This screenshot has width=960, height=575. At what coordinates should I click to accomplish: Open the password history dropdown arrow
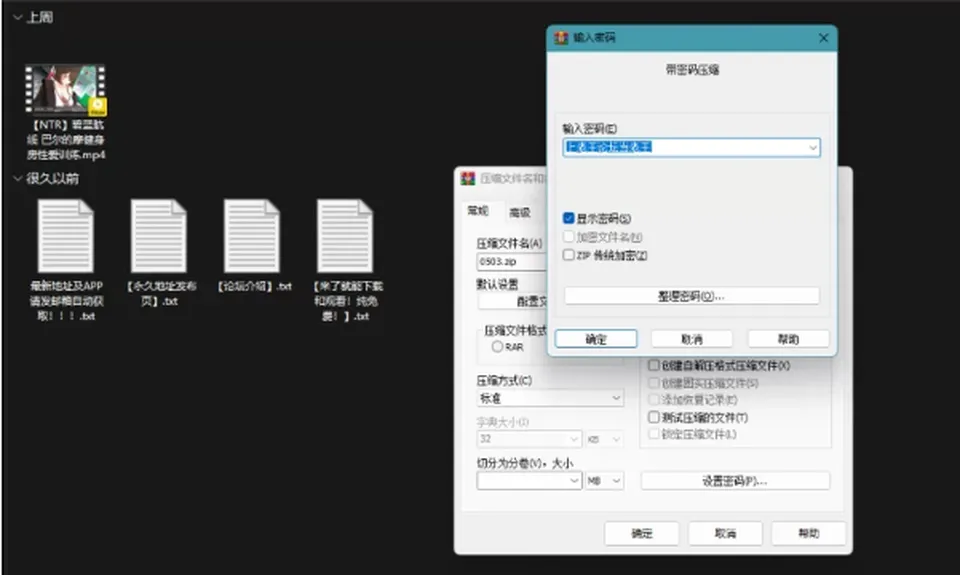pyautogui.click(x=812, y=148)
